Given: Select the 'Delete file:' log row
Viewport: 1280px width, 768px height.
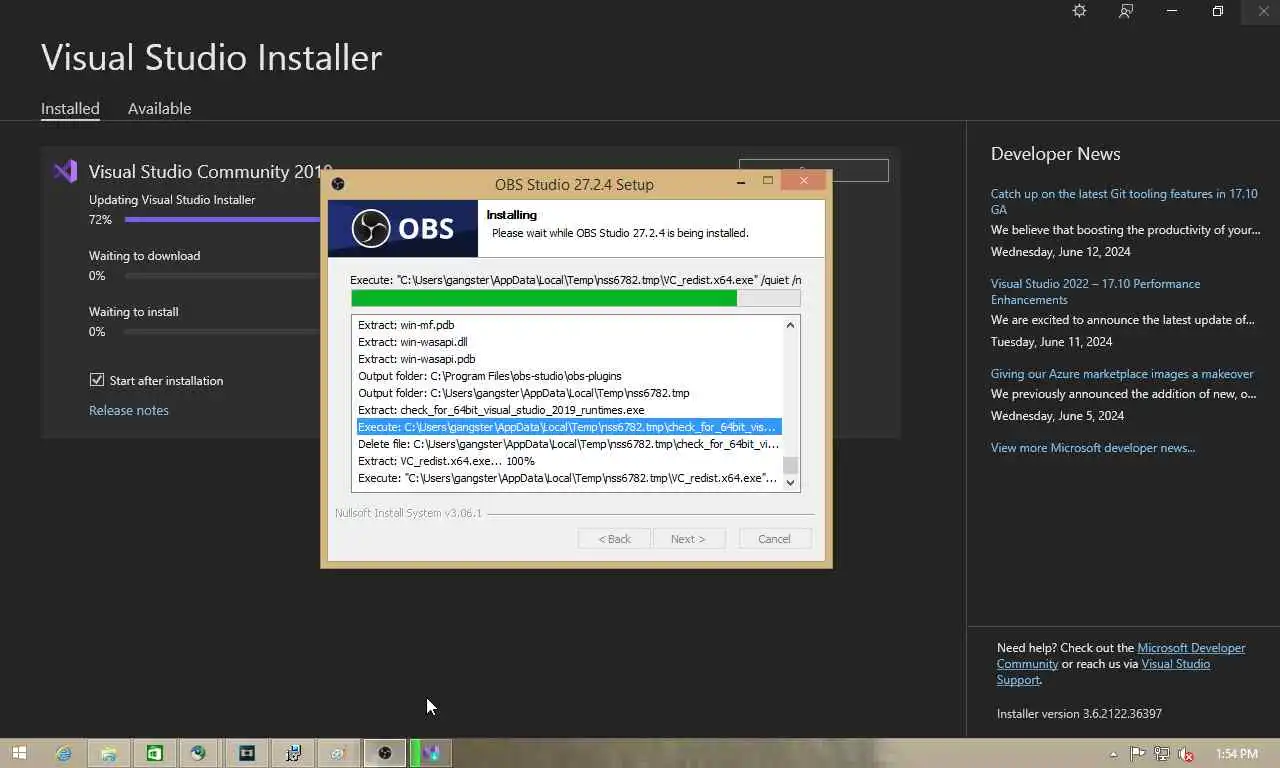Looking at the screenshot, I should [x=568, y=444].
